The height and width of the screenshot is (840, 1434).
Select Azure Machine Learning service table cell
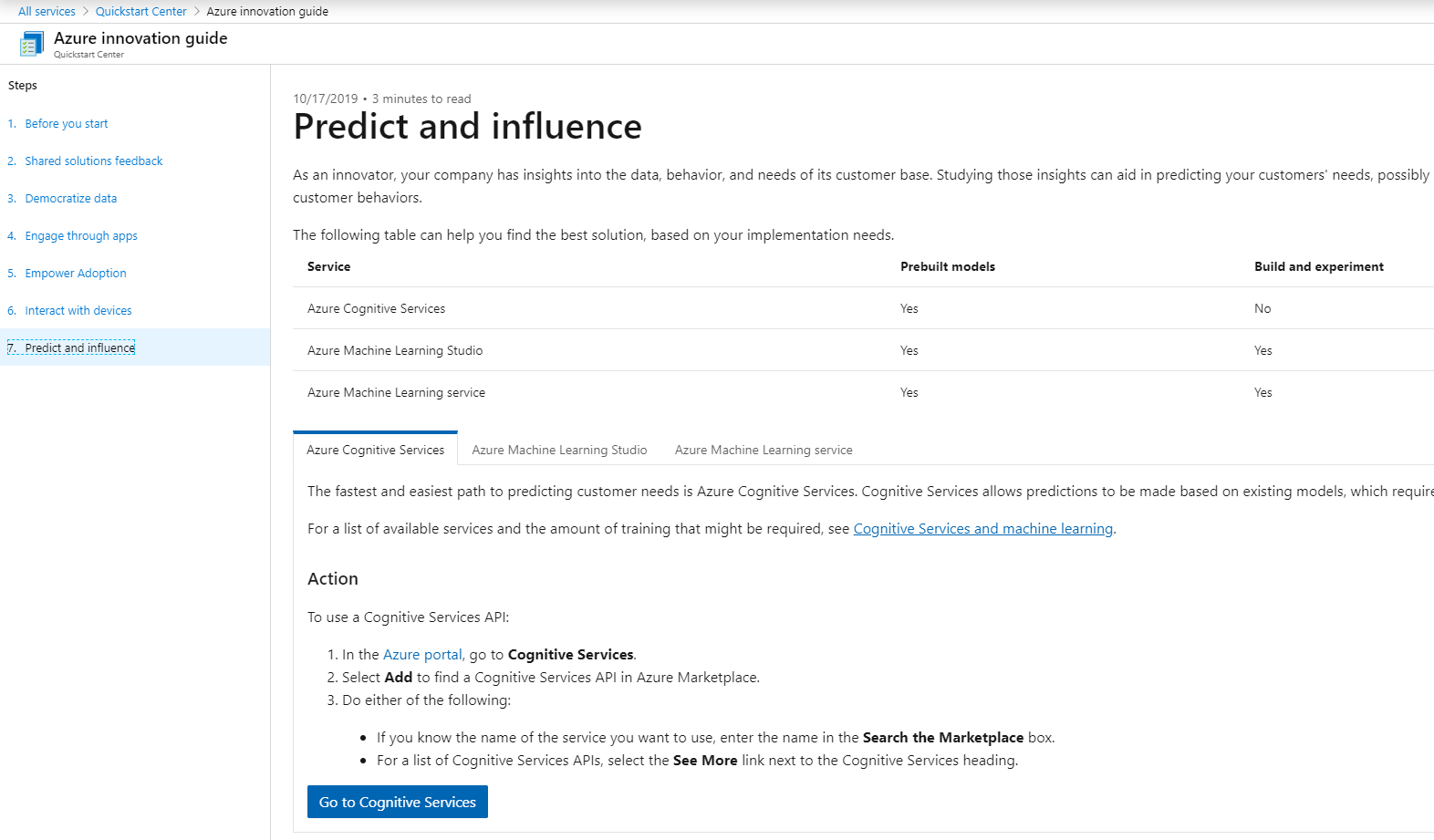396,393
